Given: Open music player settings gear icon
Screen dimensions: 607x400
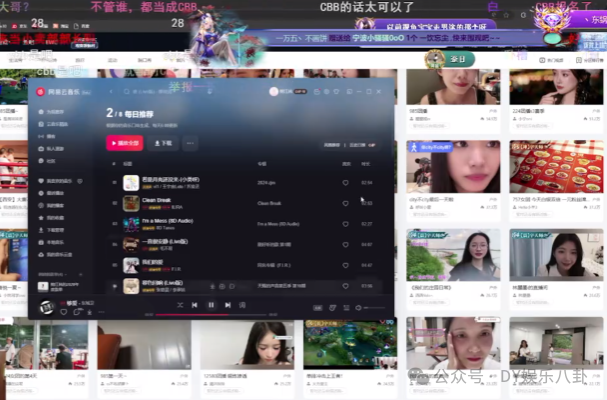Looking at the screenshot, I should point(326,91).
